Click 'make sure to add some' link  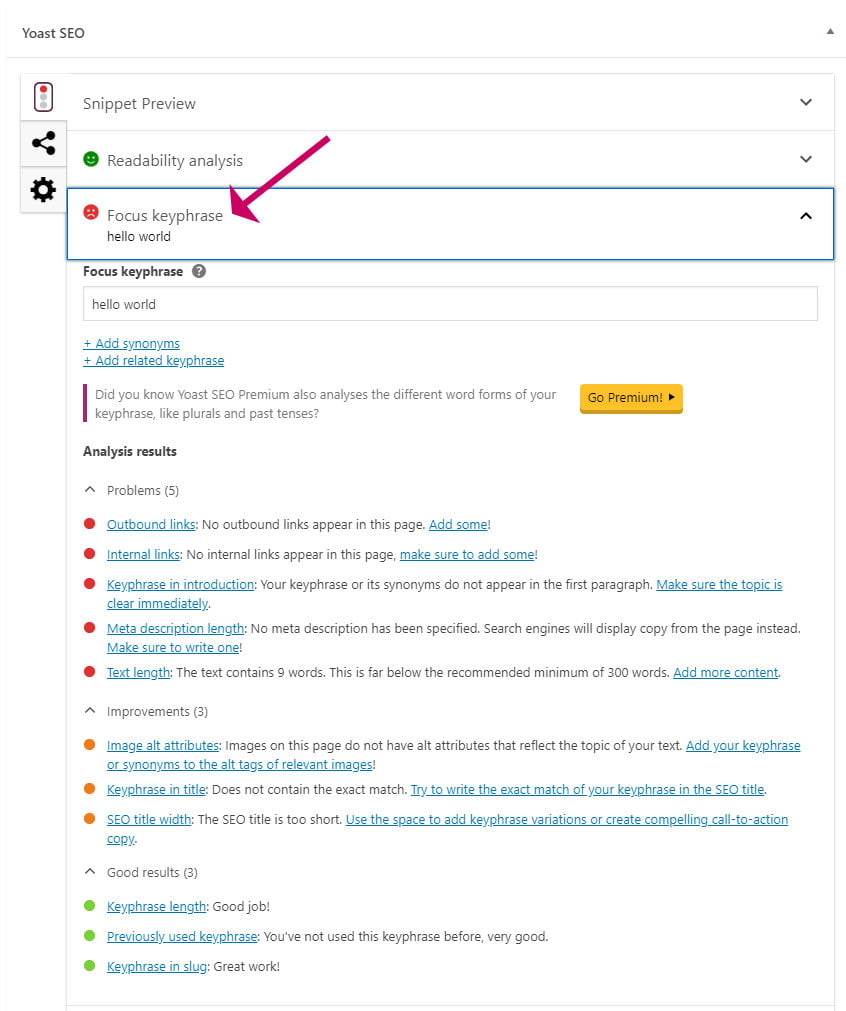[x=467, y=555]
